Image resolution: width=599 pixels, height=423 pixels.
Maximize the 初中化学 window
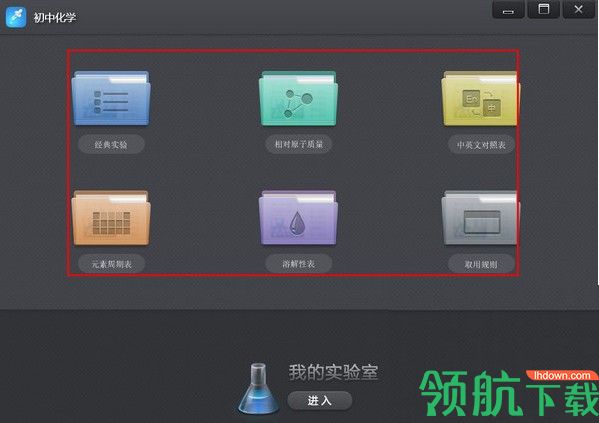pyautogui.click(x=544, y=10)
